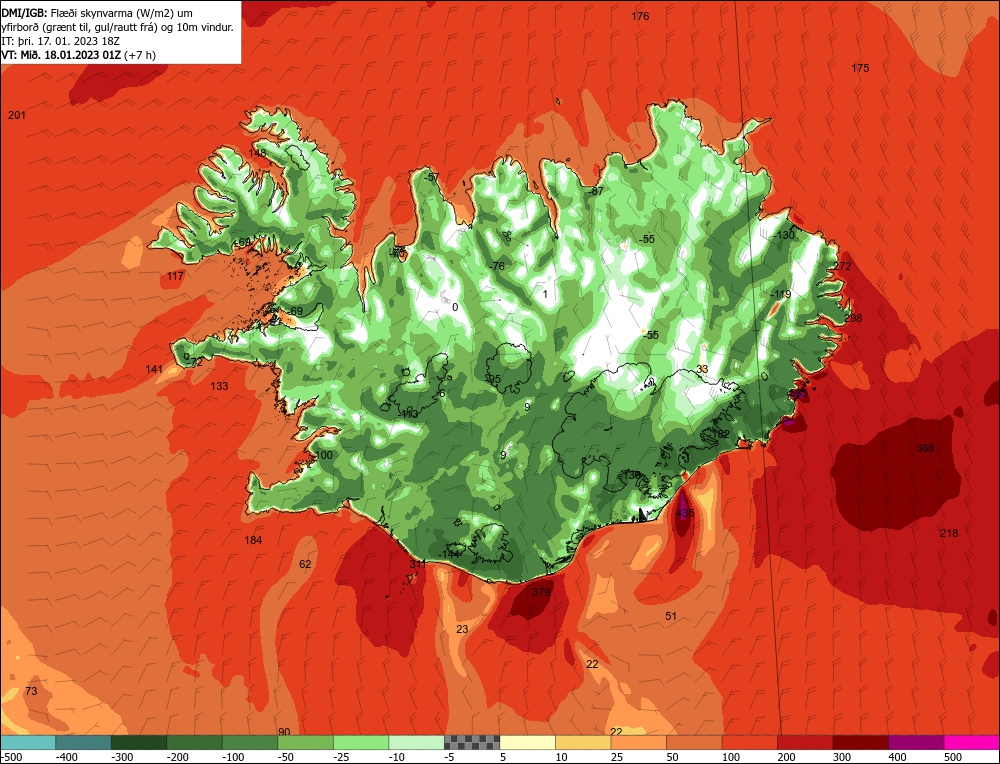1000x764 pixels.
Task: Click the value 298 off the east coast
Action: click(853, 318)
